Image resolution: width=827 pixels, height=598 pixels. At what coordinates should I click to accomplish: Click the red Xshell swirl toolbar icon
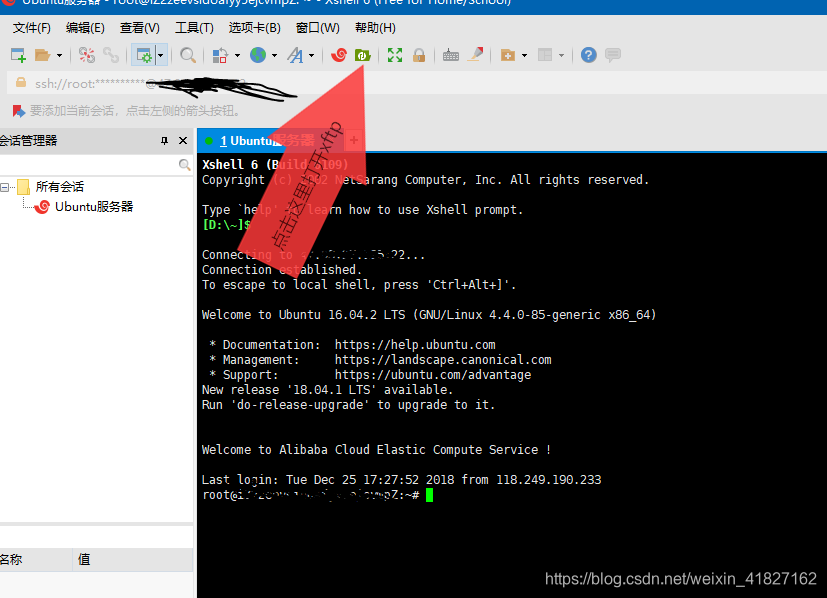[x=339, y=54]
